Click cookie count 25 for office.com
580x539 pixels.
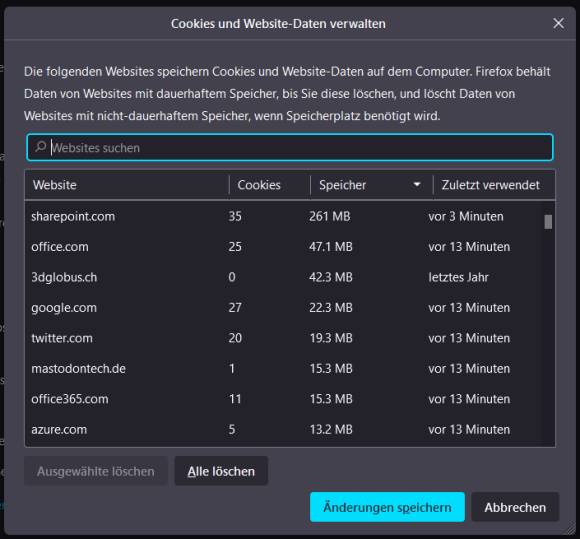click(235, 247)
